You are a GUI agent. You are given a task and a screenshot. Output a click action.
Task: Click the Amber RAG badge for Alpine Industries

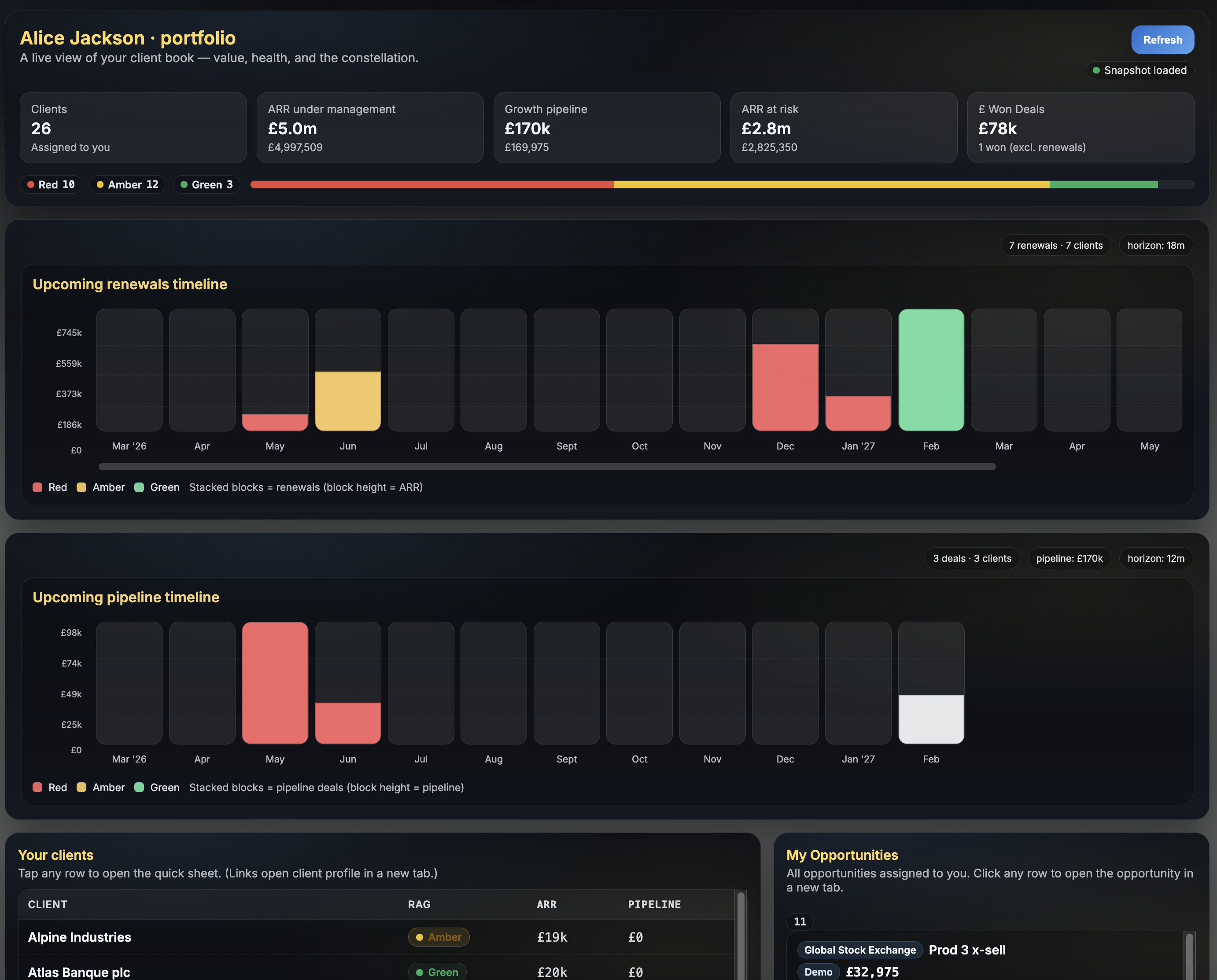click(x=439, y=937)
